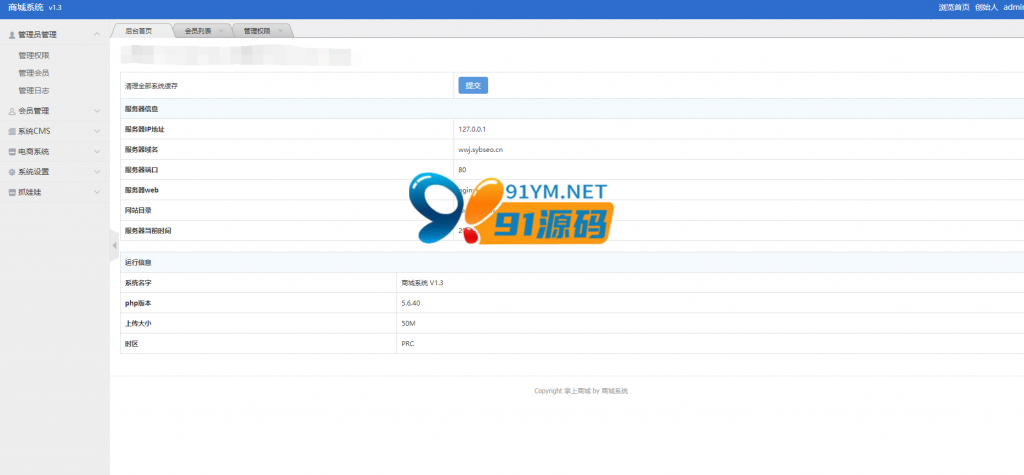
Task: Click the 商城系统 V1.3 system name value
Action: [x=423, y=283]
